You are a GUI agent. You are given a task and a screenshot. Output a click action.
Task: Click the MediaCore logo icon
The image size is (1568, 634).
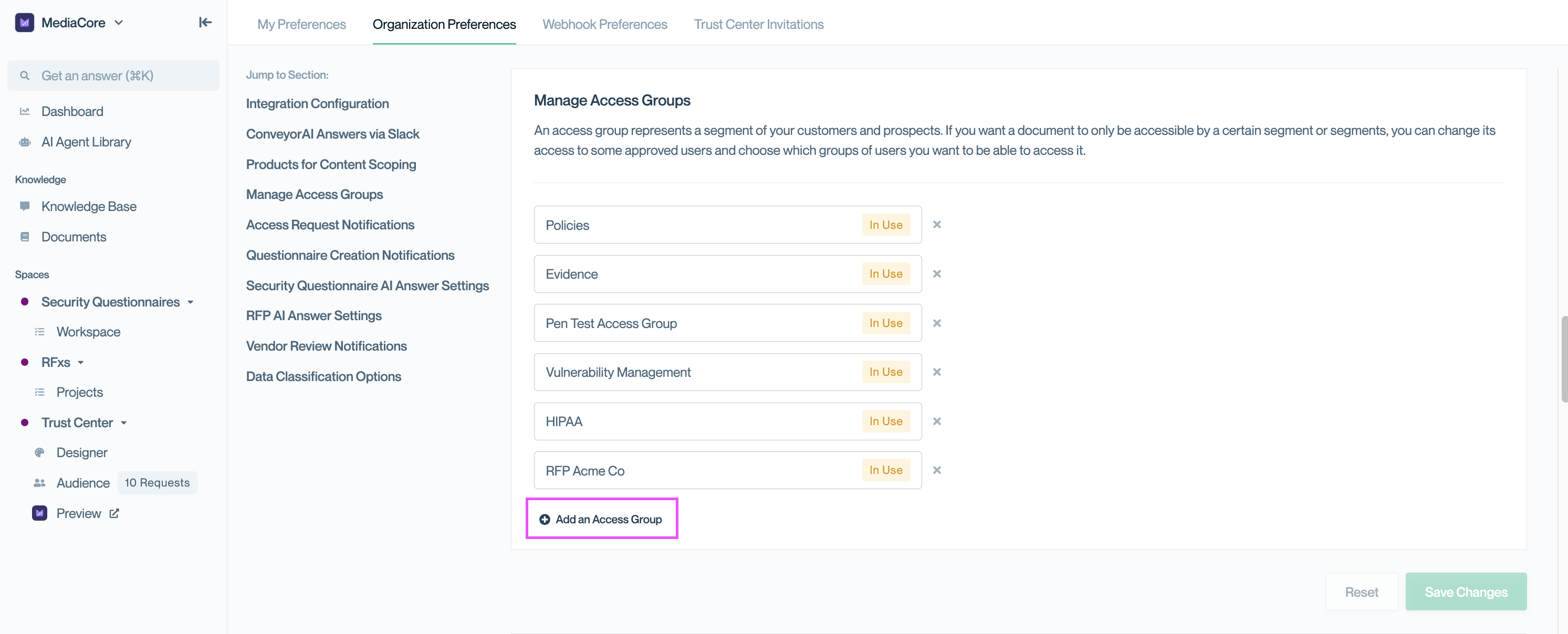tap(24, 23)
